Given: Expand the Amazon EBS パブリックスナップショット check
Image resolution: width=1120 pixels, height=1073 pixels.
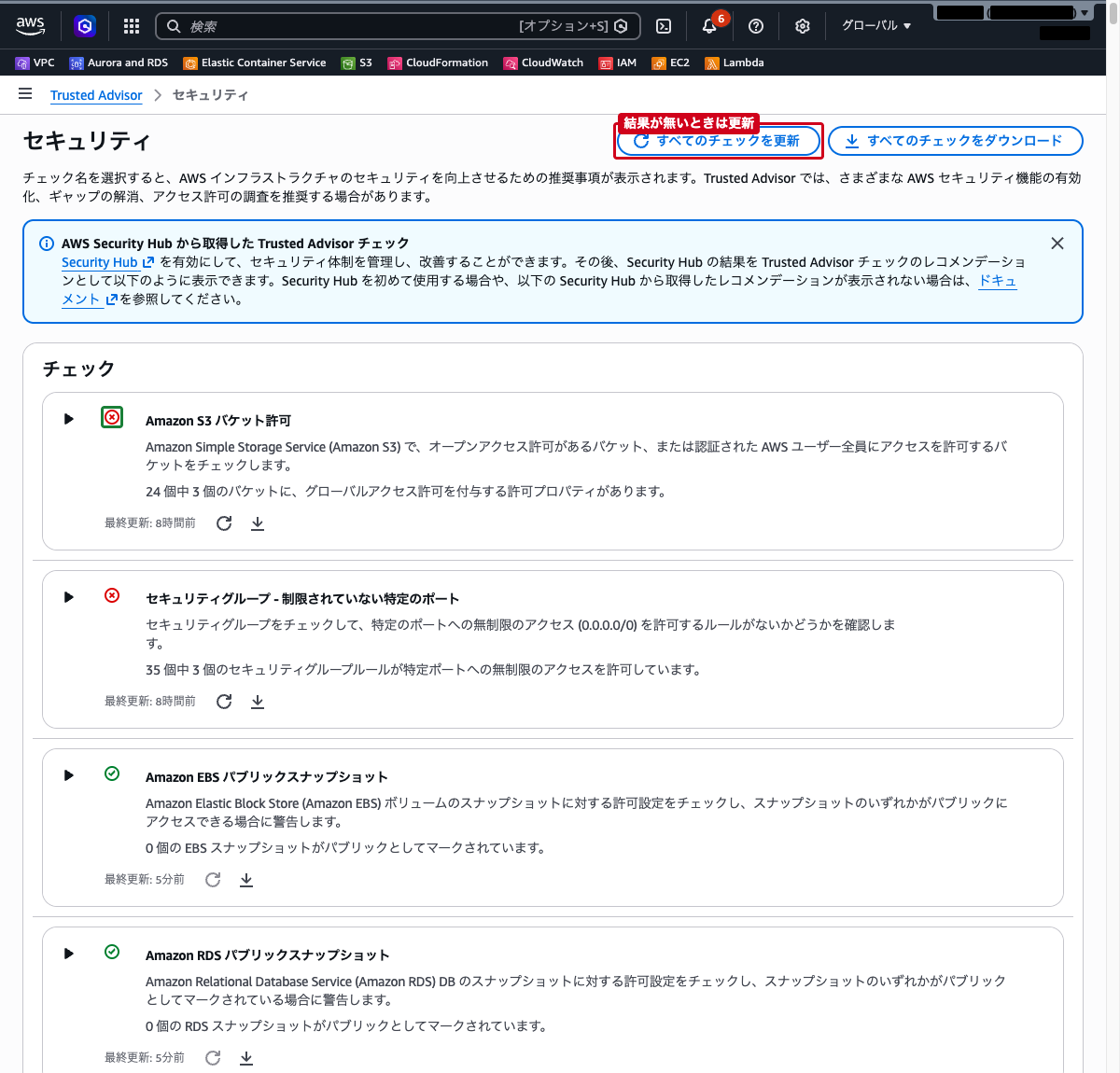Looking at the screenshot, I should (69, 775).
